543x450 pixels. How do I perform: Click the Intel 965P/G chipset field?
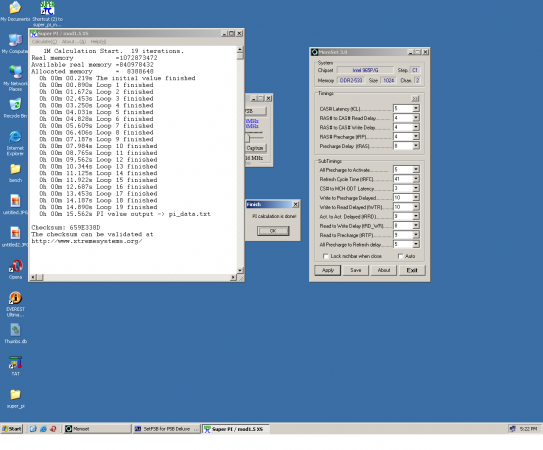[365, 70]
